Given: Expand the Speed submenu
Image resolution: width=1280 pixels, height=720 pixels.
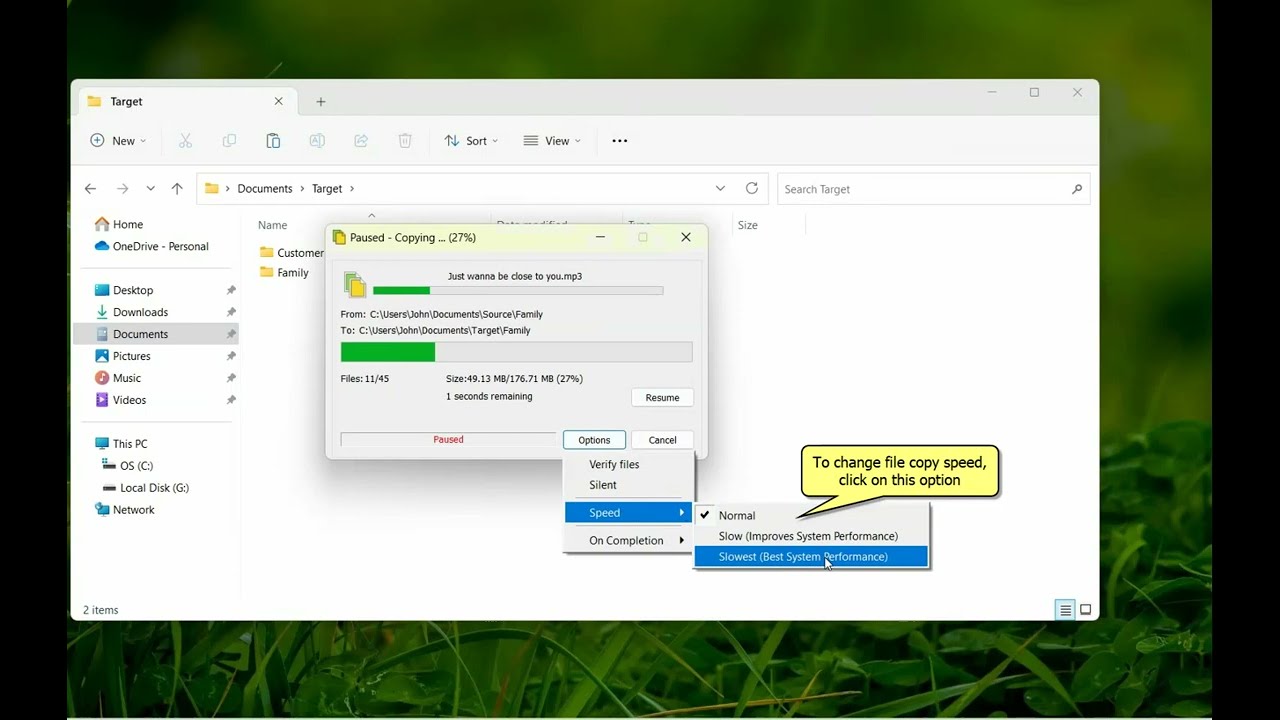Looking at the screenshot, I should [628, 513].
